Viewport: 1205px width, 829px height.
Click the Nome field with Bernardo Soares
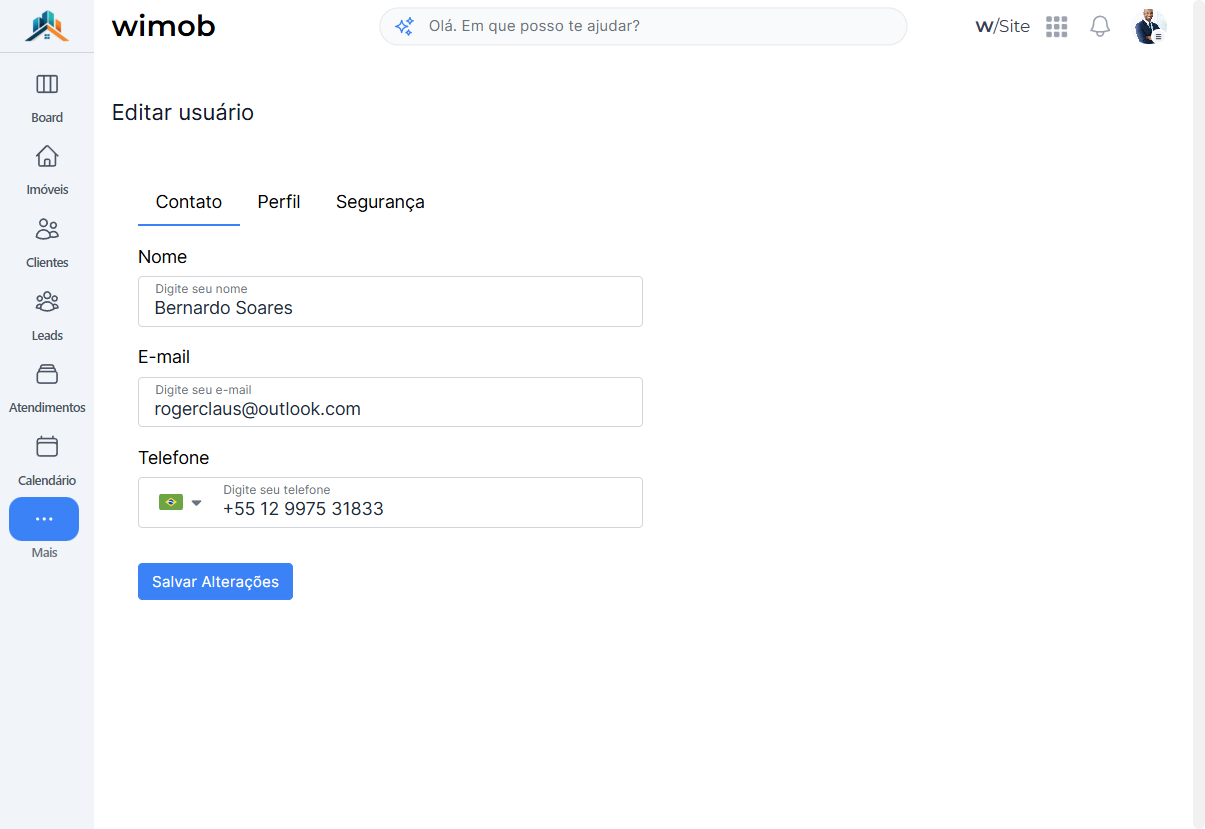390,301
